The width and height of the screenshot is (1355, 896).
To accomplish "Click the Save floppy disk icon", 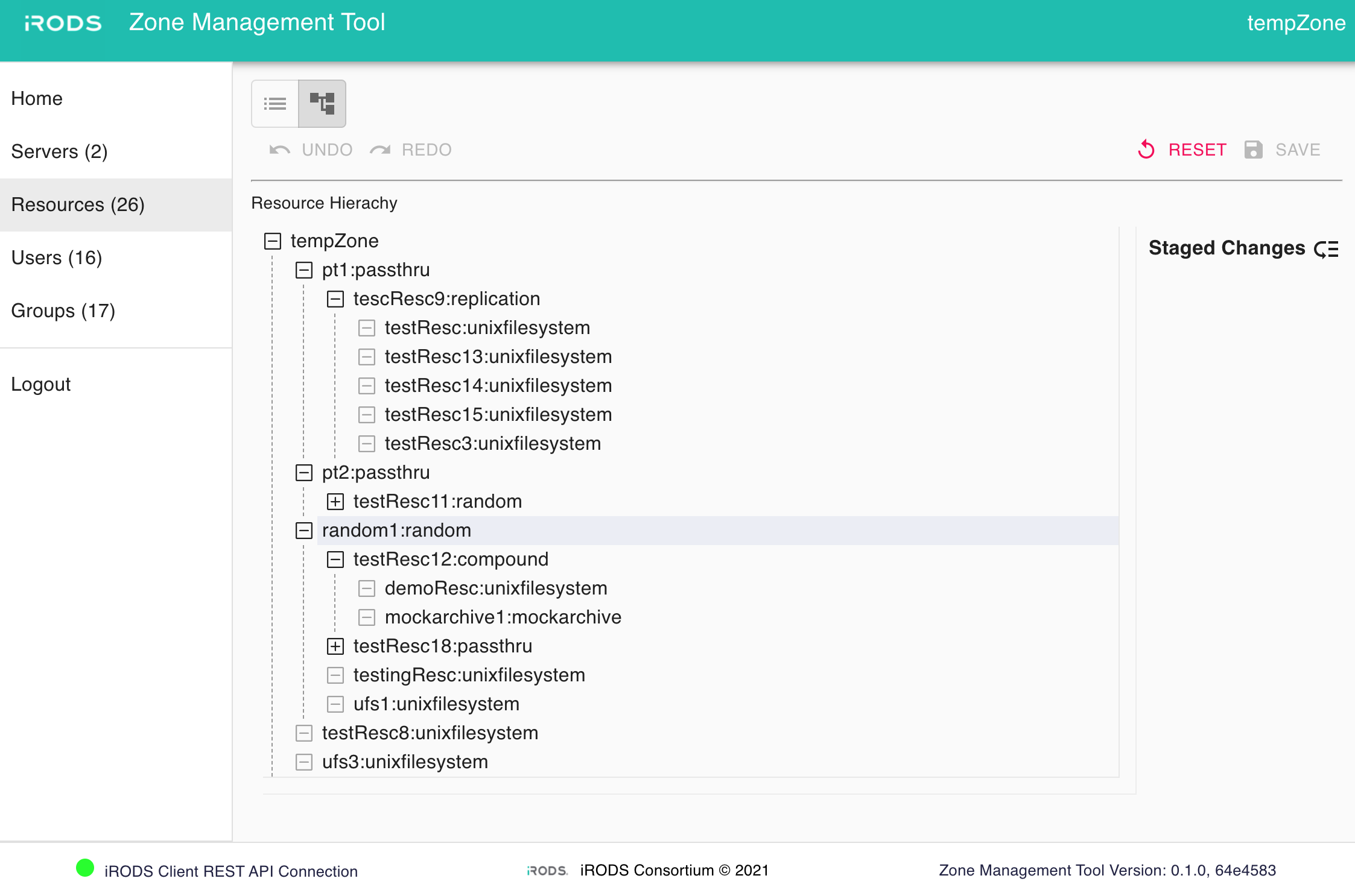I will 1254,150.
